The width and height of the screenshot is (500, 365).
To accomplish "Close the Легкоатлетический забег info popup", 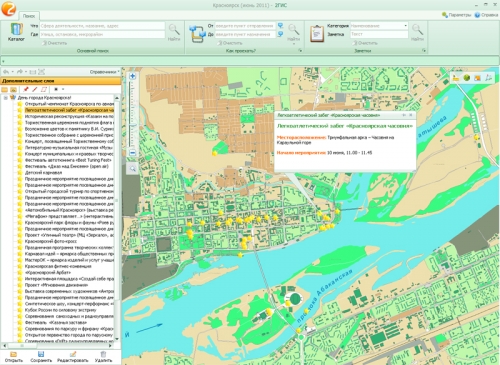I will (411, 115).
